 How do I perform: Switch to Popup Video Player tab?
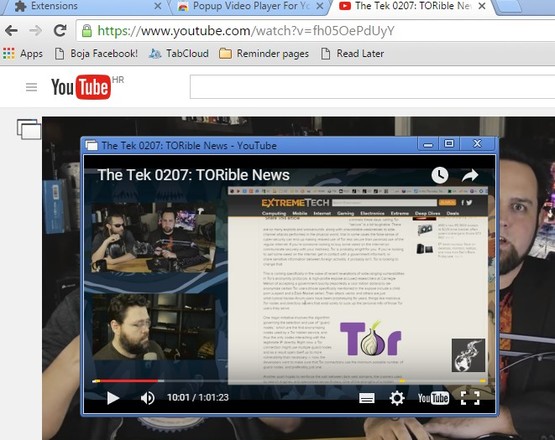click(248, 6)
